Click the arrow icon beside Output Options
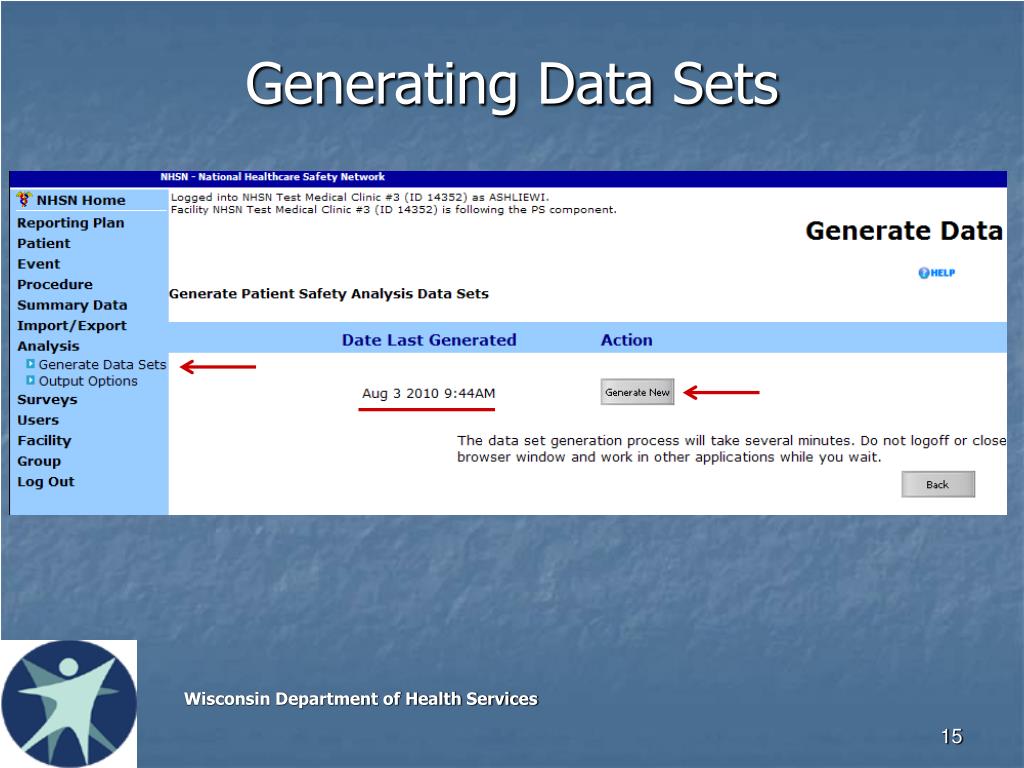The height and width of the screenshot is (768, 1024). 30,380
